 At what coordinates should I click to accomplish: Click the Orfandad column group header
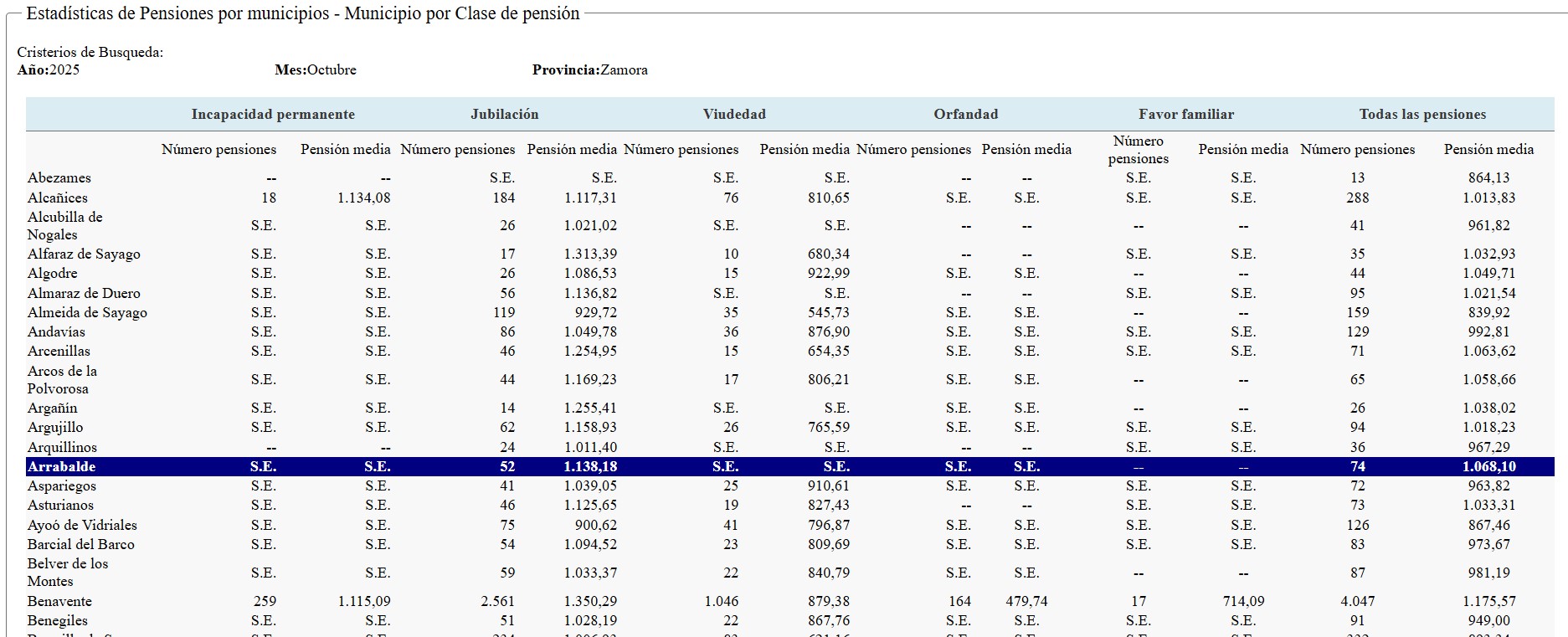pos(965,115)
